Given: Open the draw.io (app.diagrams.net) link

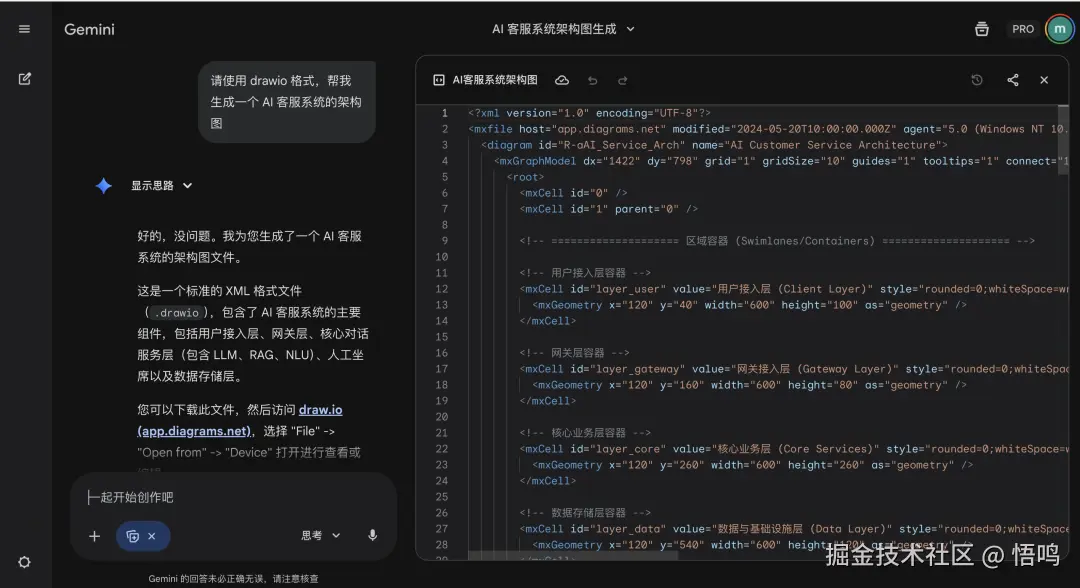Looking at the screenshot, I should click(x=240, y=420).
